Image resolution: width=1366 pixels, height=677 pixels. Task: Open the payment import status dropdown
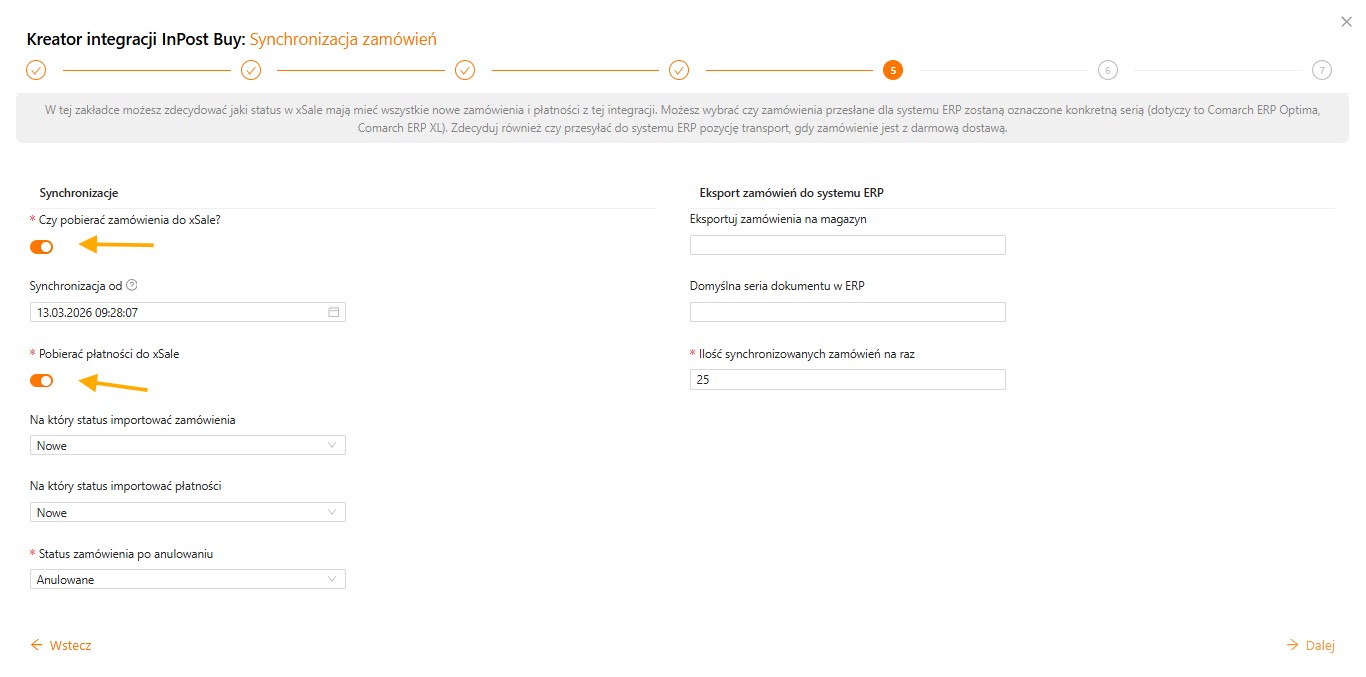pos(188,512)
